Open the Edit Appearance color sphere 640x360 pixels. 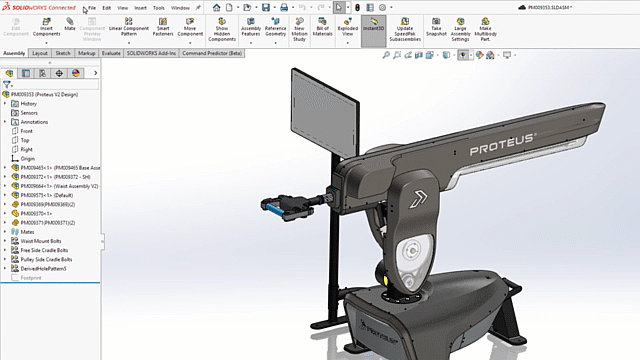pyautogui.click(x=479, y=55)
